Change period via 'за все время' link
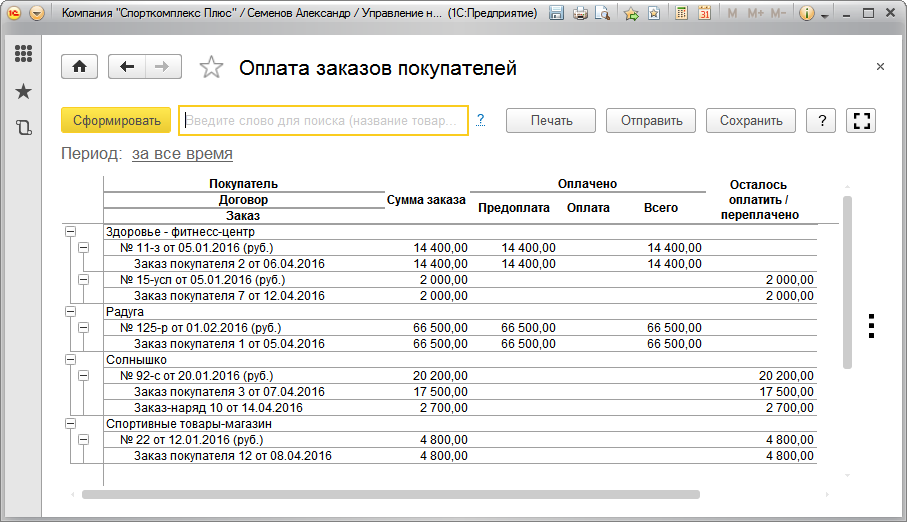Screen dimensions: 907x522 click(x=182, y=154)
